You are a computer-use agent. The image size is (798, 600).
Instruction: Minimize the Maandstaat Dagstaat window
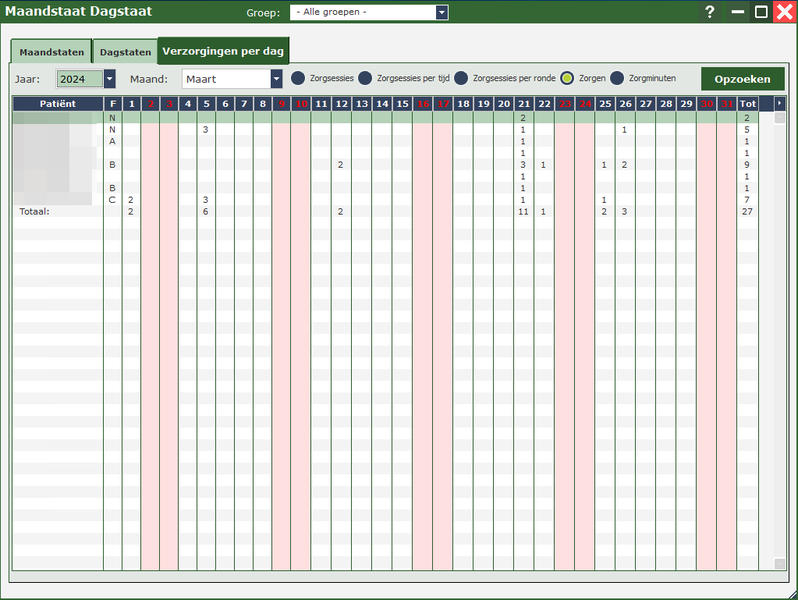point(738,12)
